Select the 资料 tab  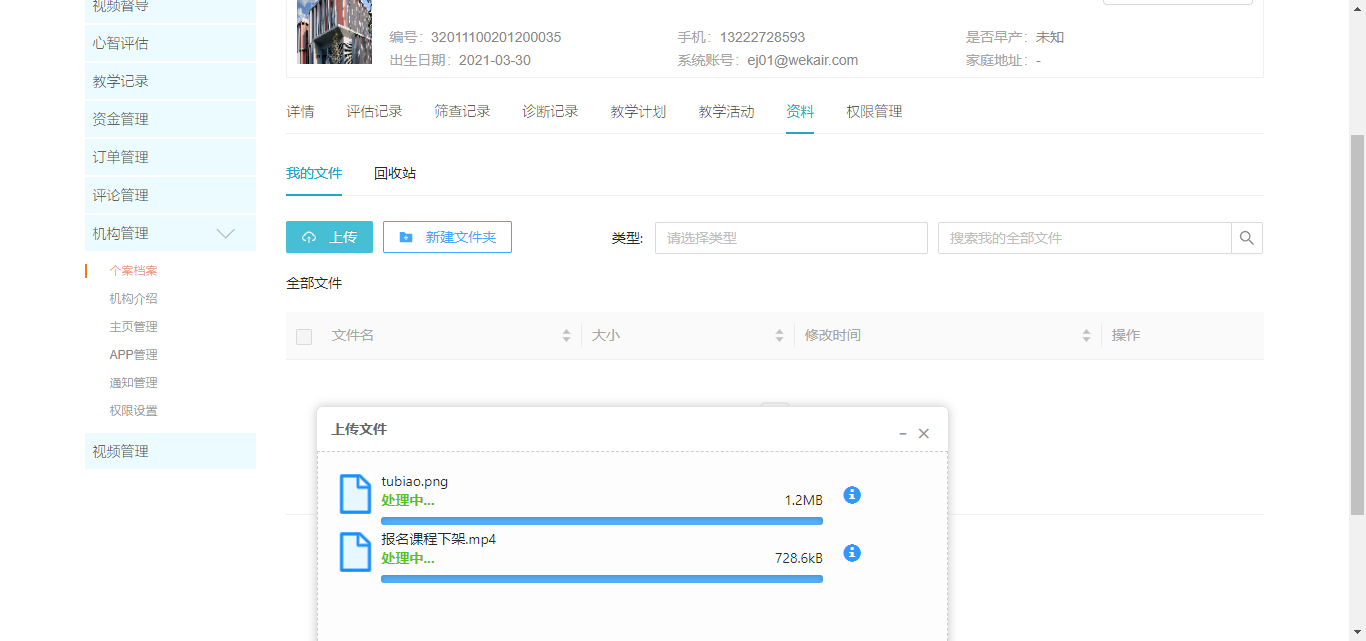tap(800, 112)
